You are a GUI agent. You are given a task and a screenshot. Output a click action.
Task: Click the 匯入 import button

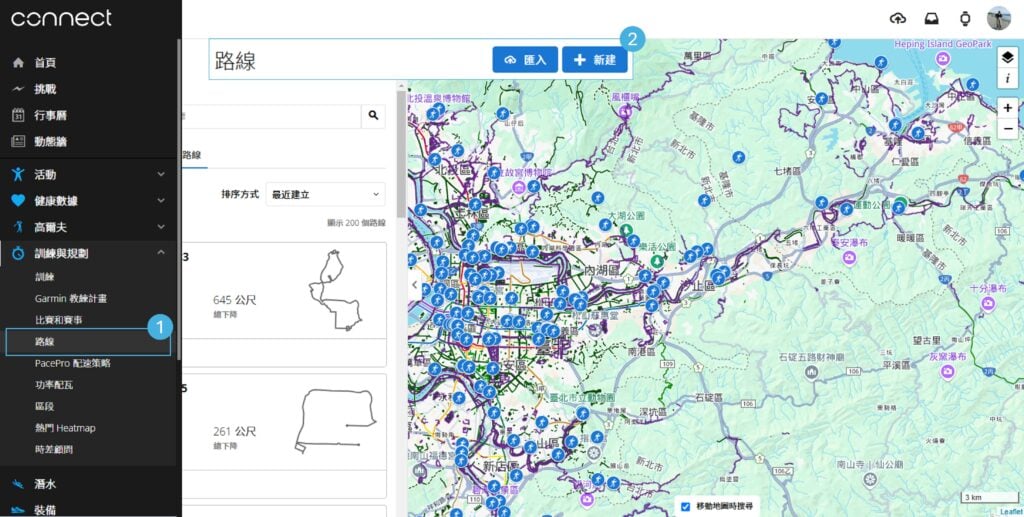[525, 59]
